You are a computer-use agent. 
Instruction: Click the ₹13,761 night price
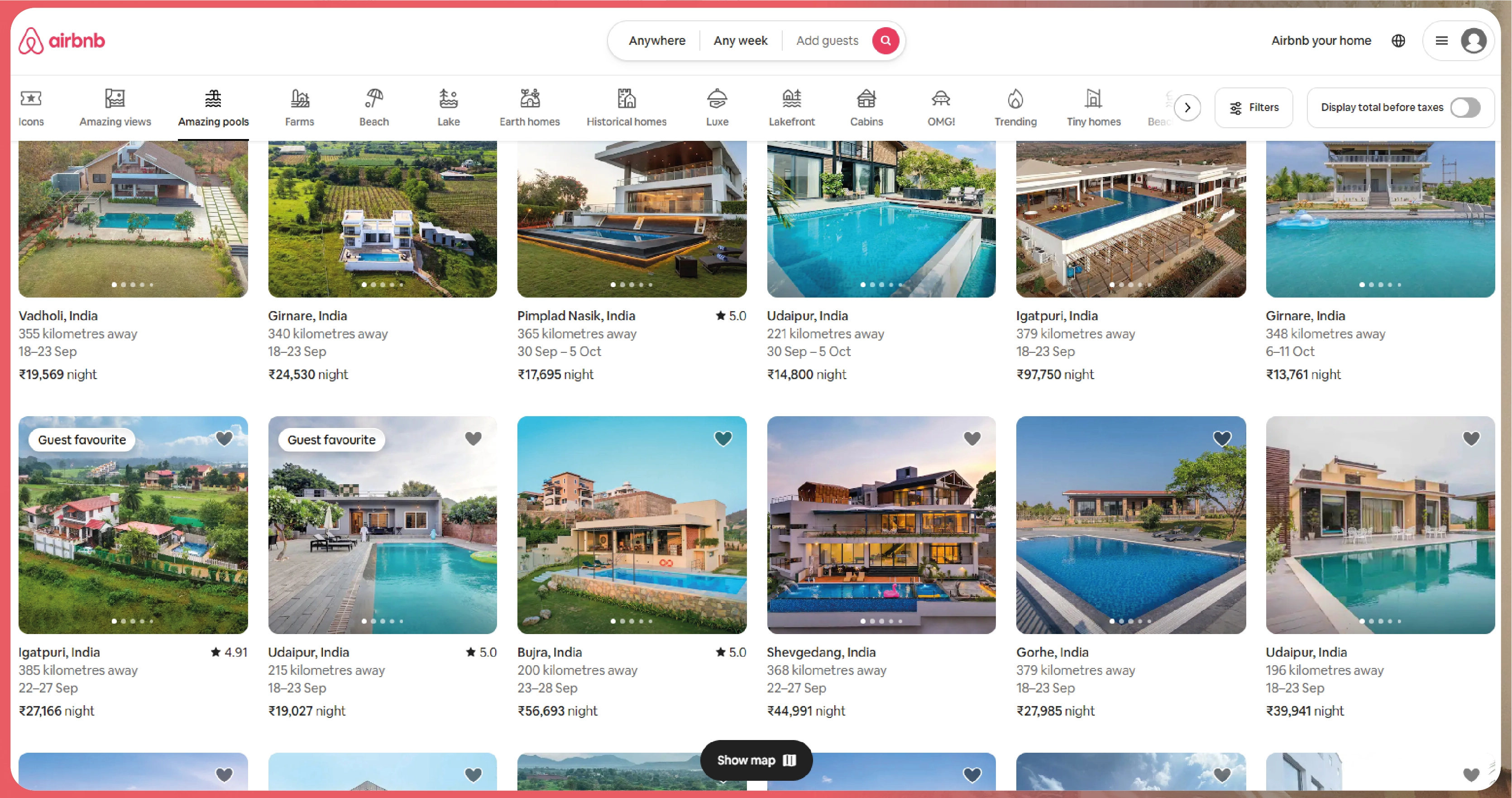pos(1303,374)
